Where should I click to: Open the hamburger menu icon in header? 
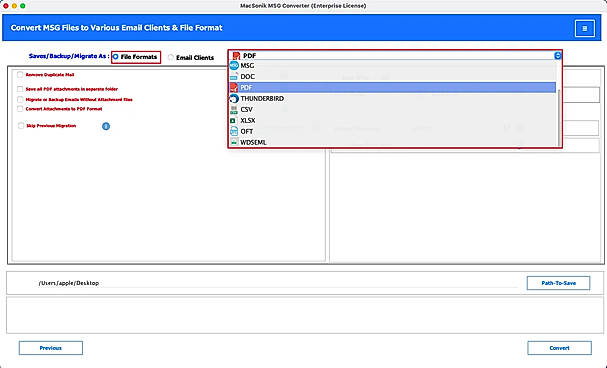[x=585, y=28]
